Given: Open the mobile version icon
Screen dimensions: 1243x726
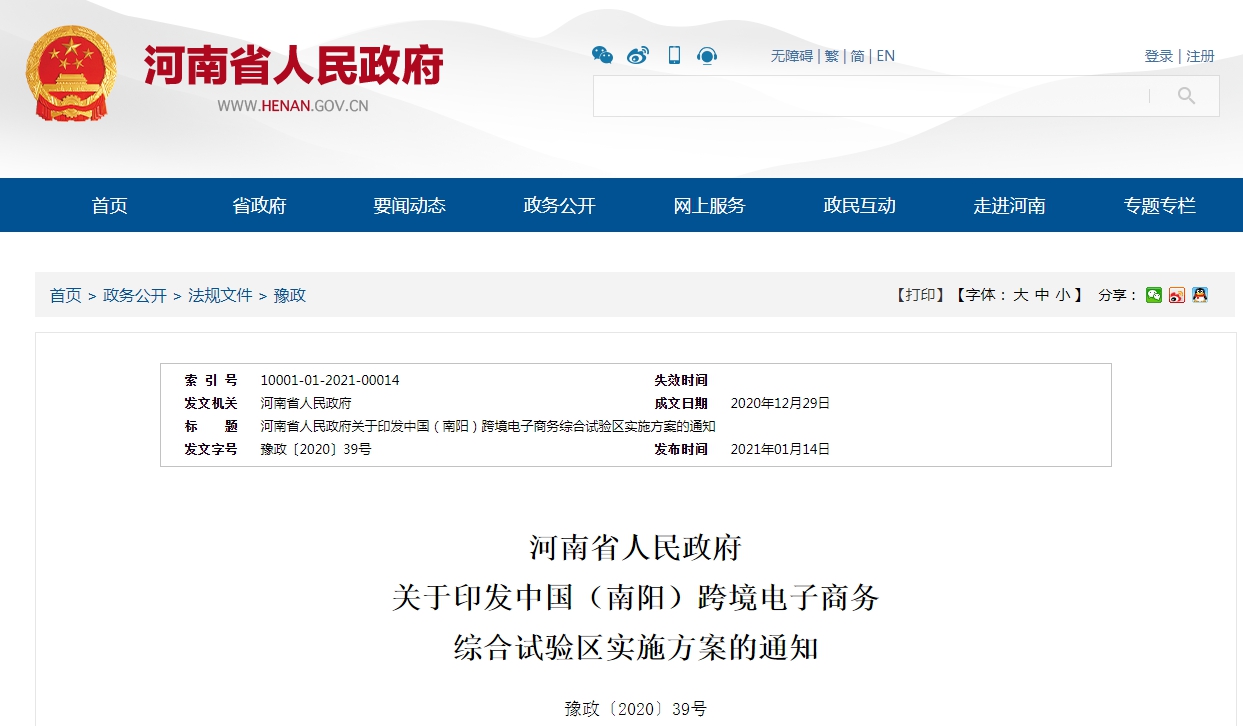Looking at the screenshot, I should pyautogui.click(x=673, y=56).
